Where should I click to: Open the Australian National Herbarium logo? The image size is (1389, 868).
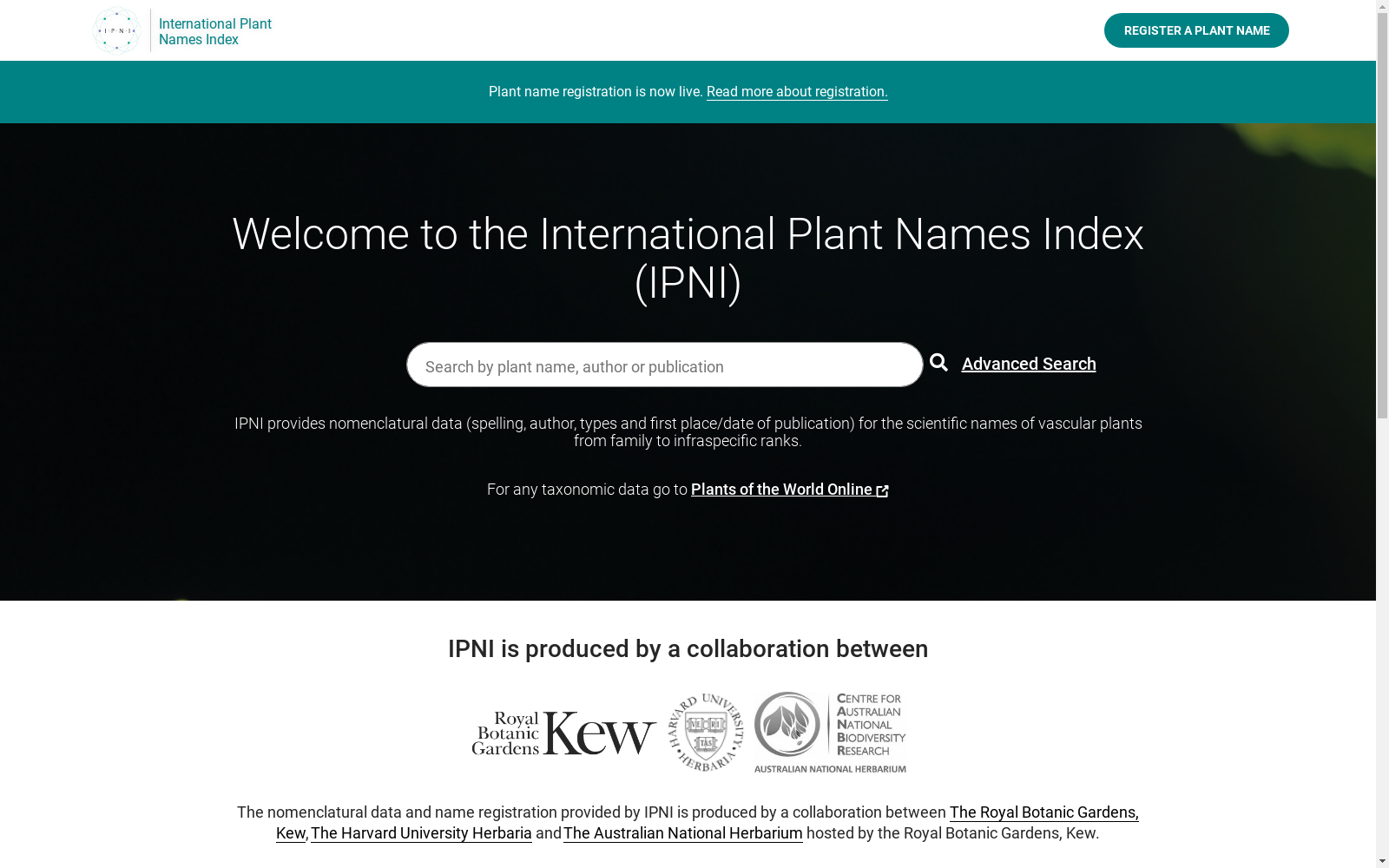(830, 733)
